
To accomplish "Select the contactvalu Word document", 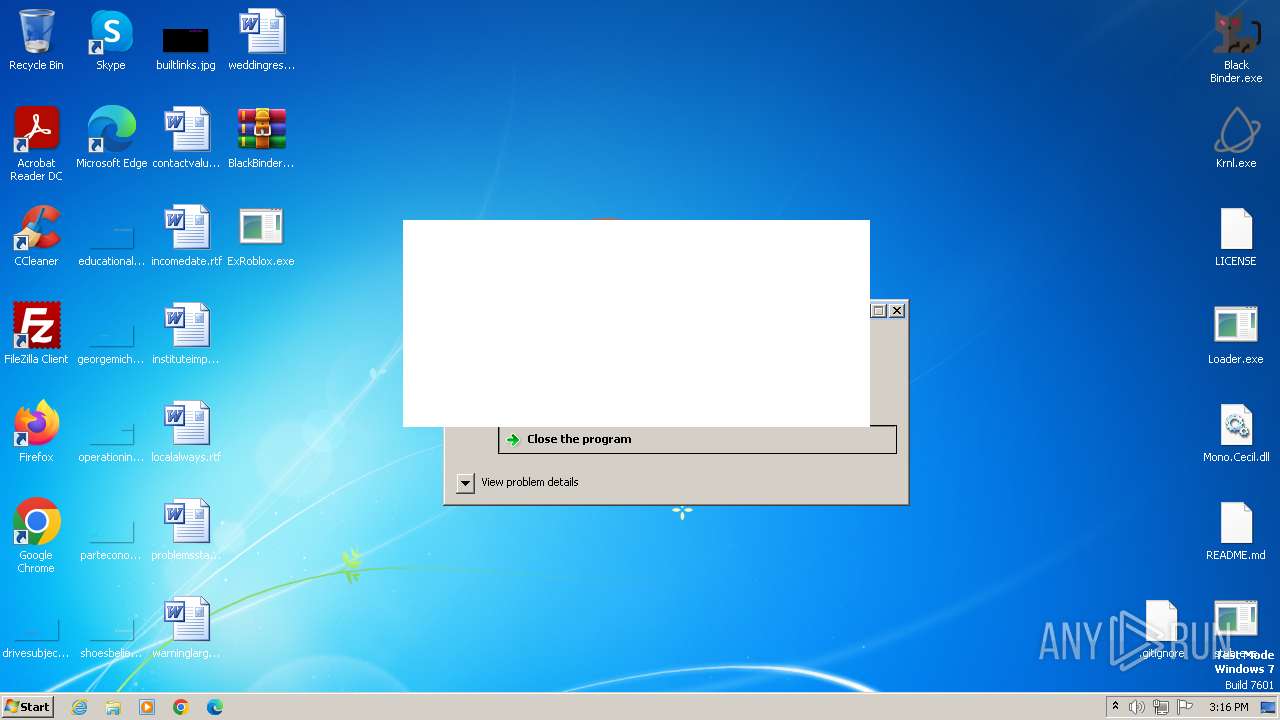I will [x=186, y=138].
